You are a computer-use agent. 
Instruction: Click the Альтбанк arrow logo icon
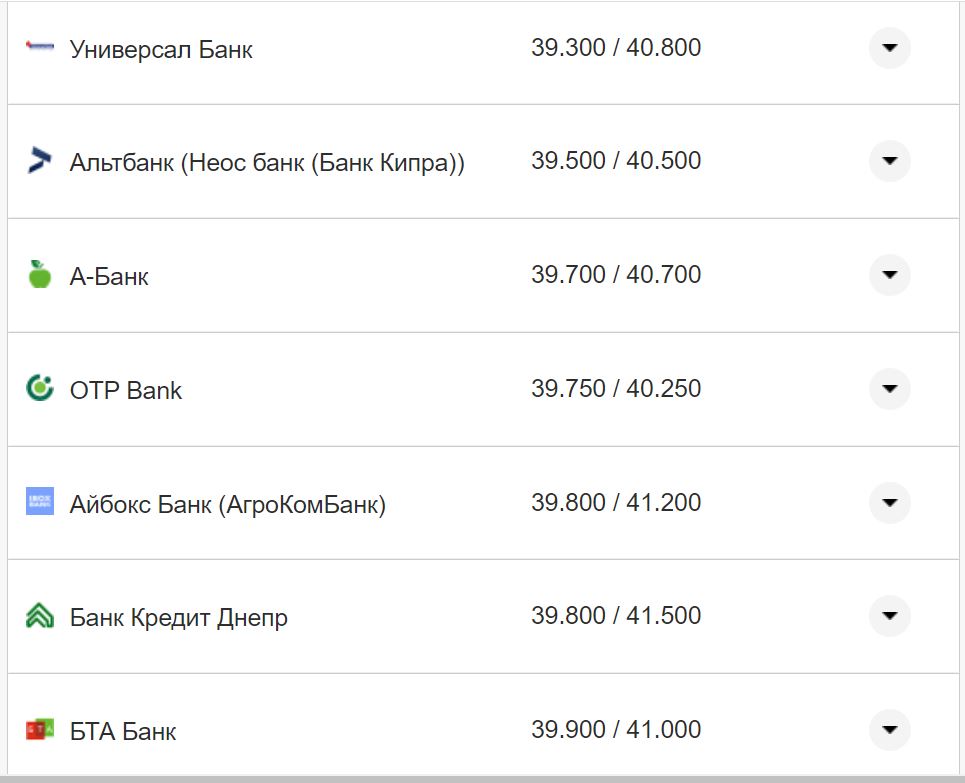click(x=39, y=160)
